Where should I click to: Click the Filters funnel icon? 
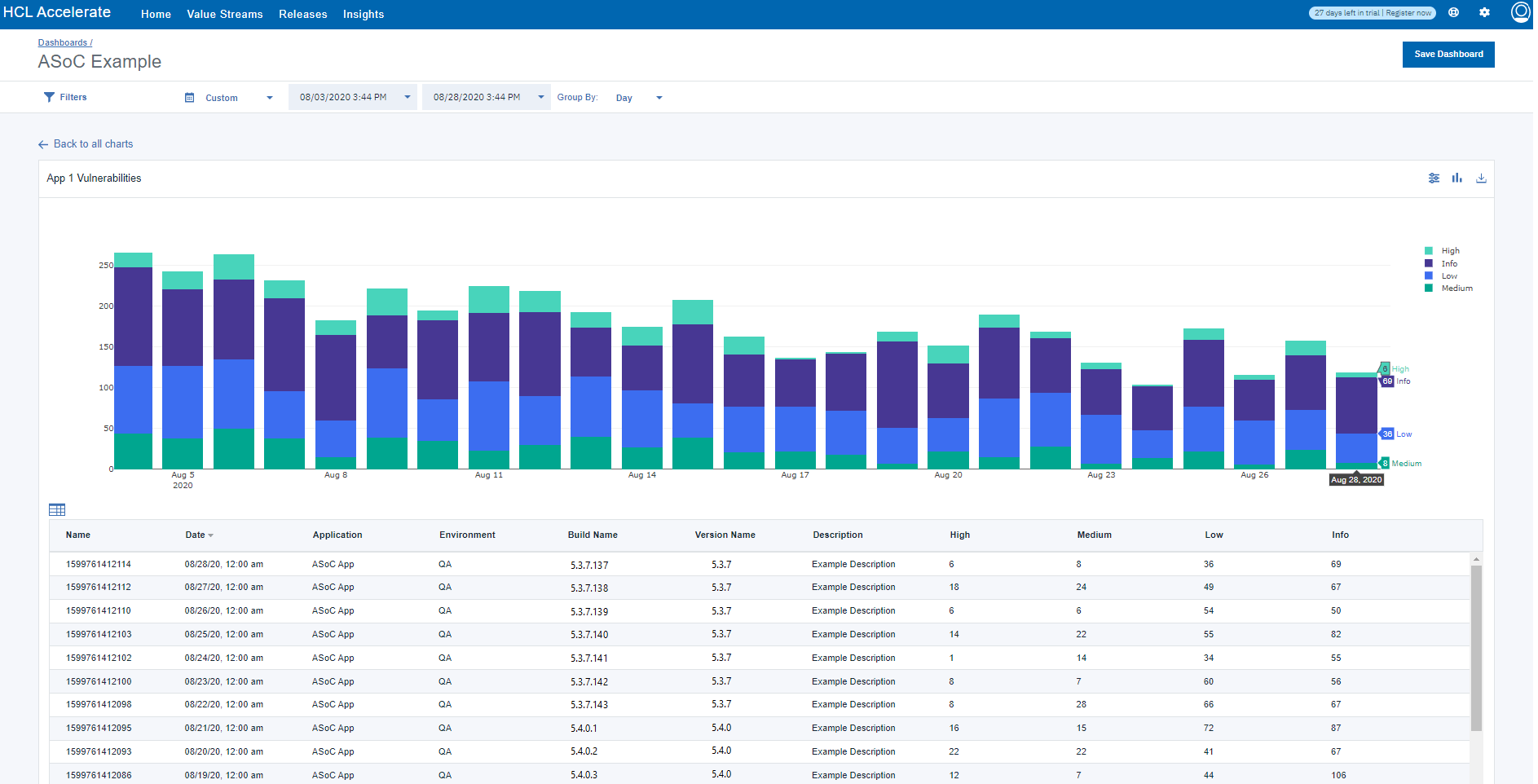[49, 97]
